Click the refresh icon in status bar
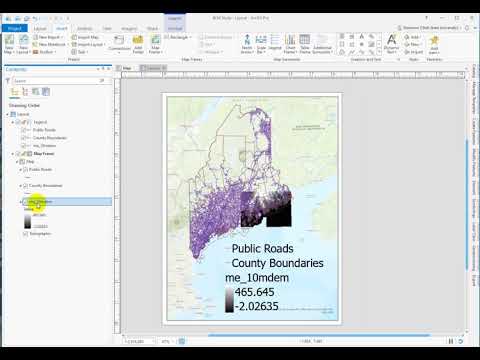 pos(461,341)
